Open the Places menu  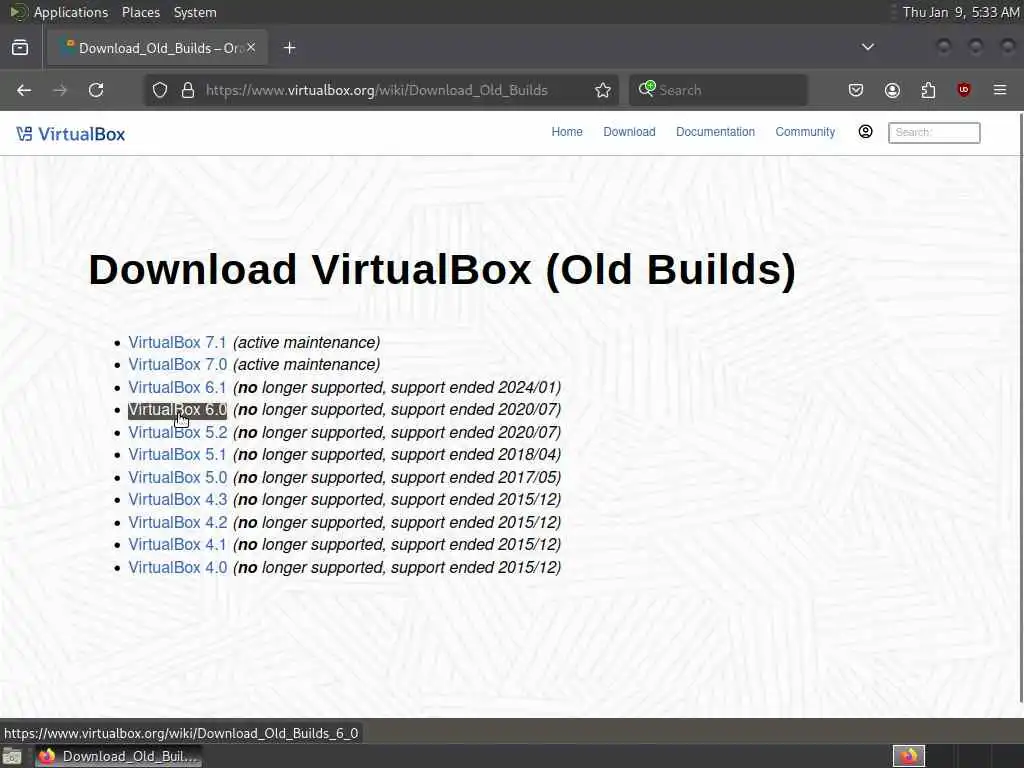pos(140,12)
